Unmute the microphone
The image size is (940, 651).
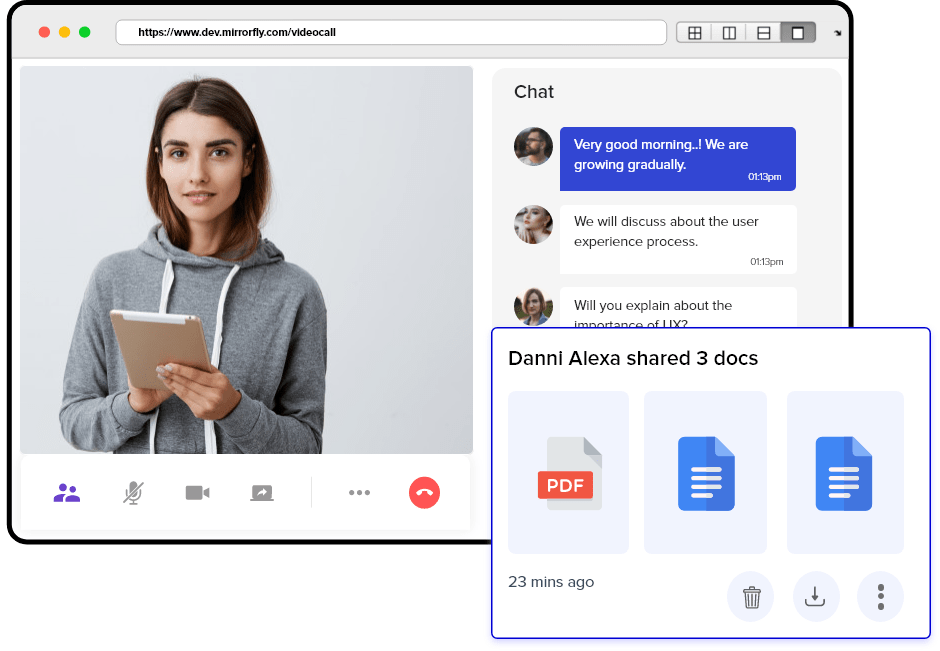pos(131,492)
